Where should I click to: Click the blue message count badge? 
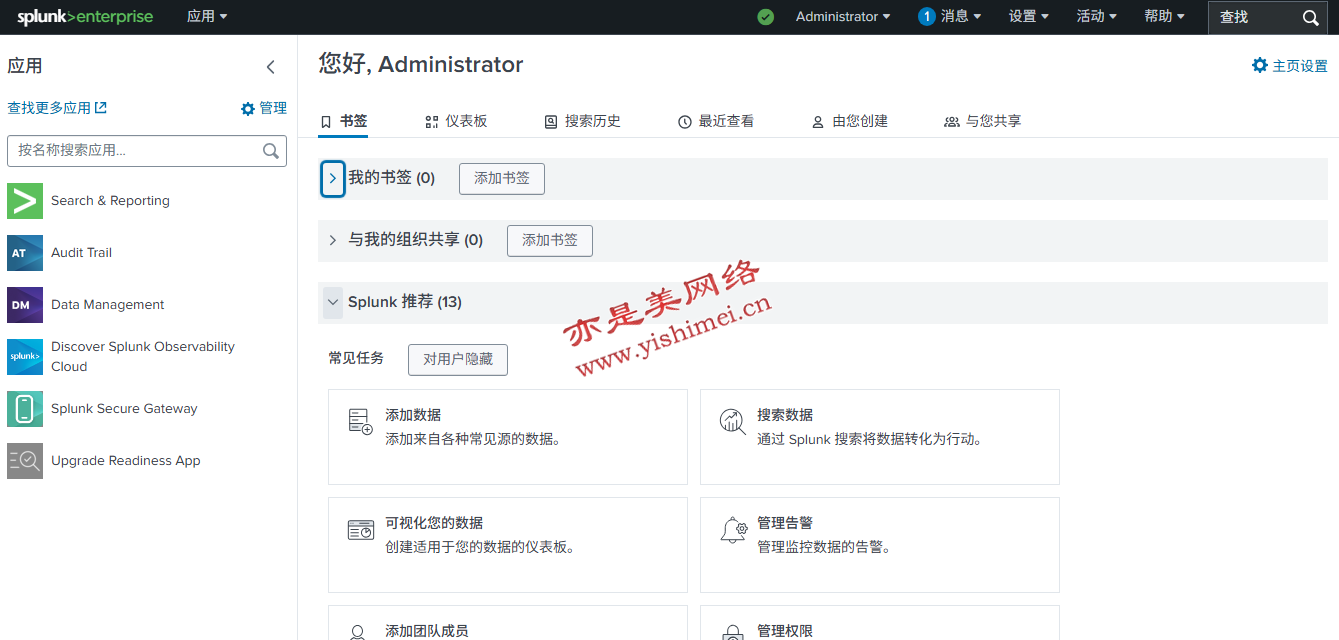point(926,17)
